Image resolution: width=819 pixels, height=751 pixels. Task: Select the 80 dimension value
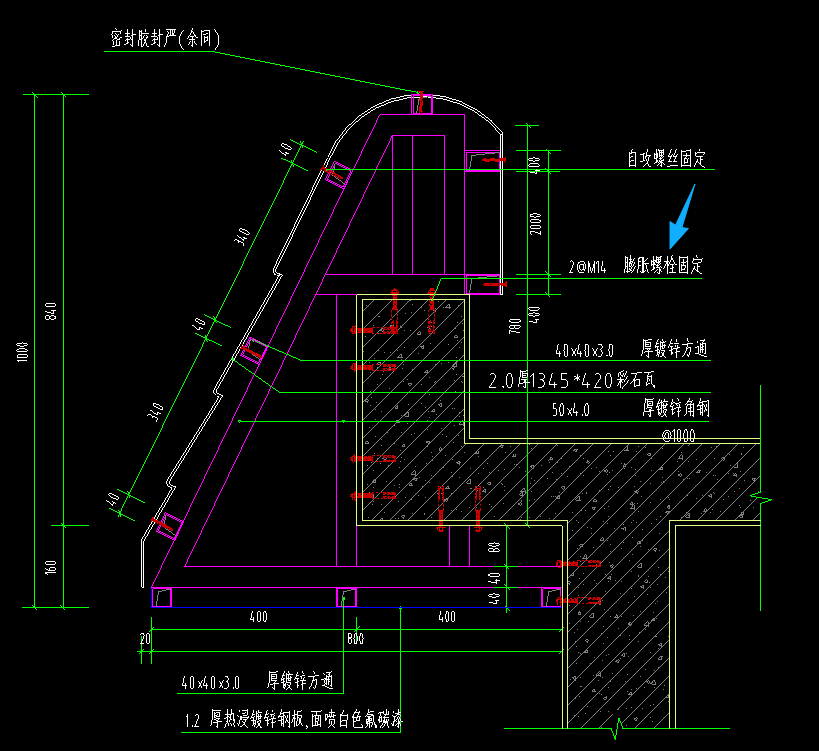[494, 547]
